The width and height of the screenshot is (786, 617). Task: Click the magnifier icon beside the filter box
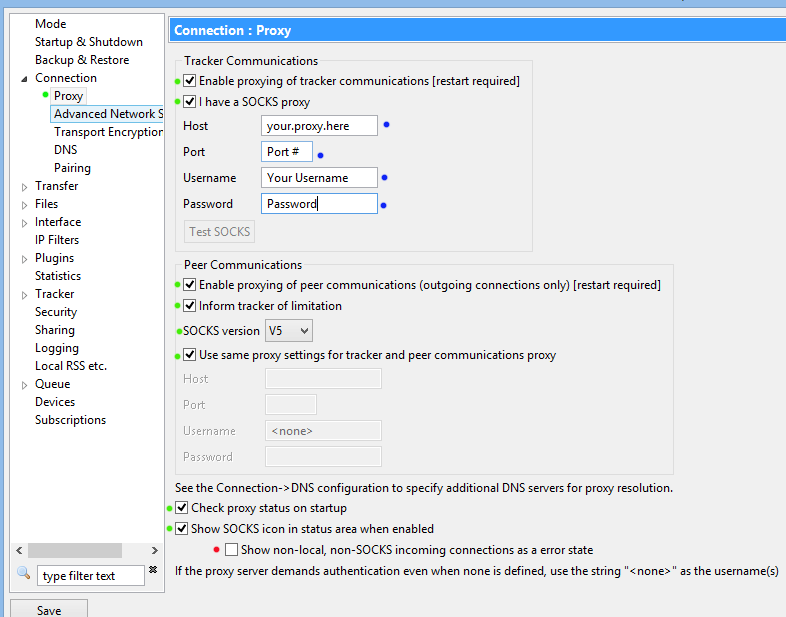click(x=24, y=573)
